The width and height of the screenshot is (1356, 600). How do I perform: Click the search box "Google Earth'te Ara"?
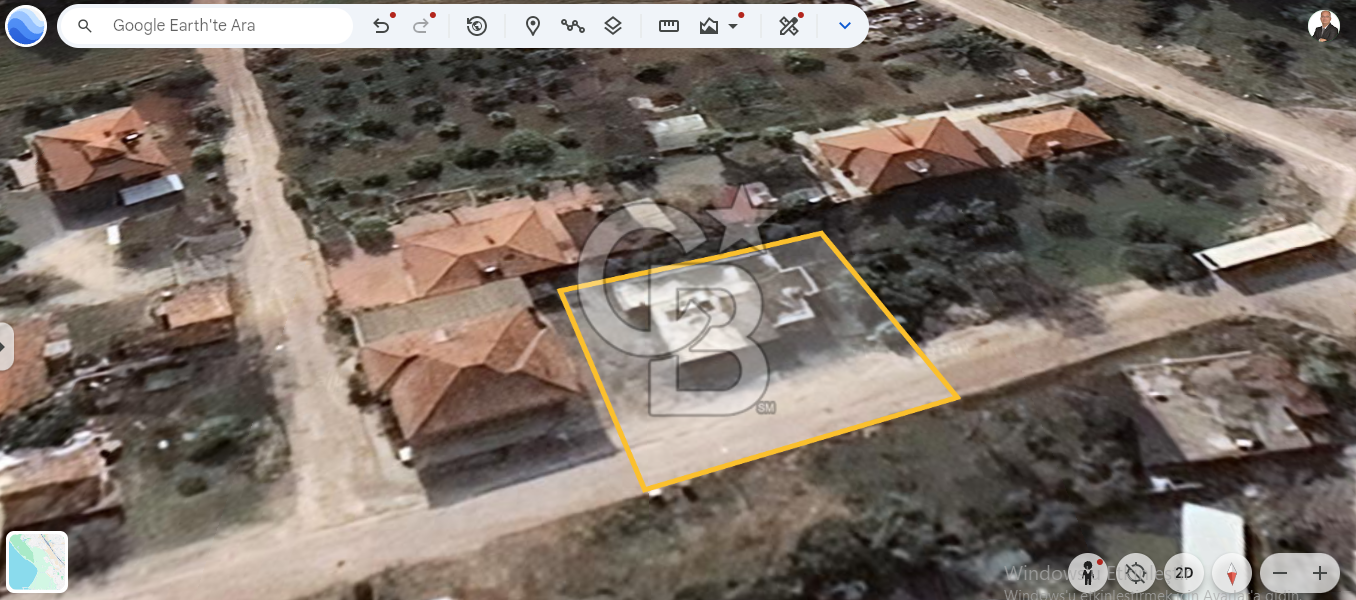205,26
